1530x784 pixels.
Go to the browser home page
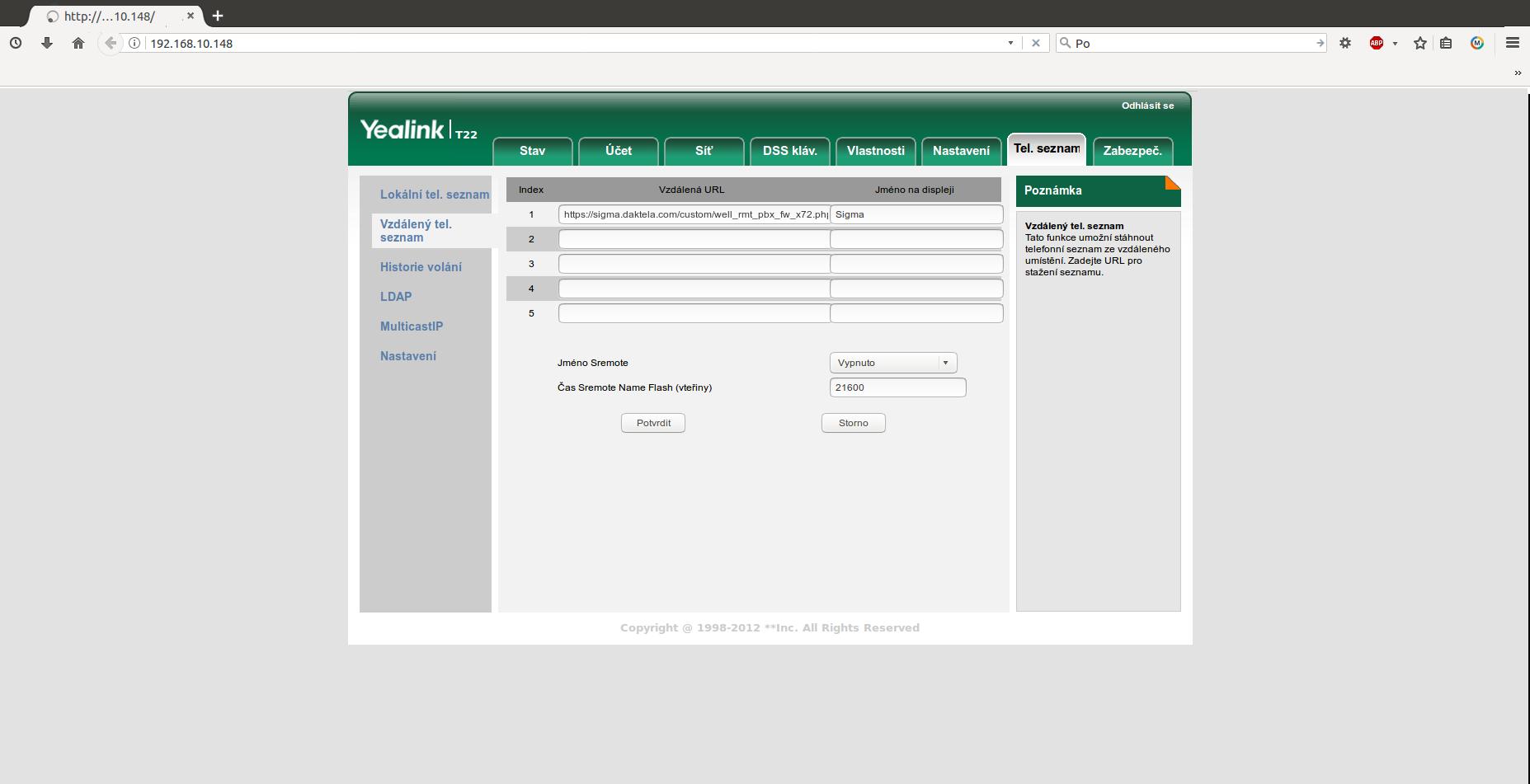click(x=78, y=43)
